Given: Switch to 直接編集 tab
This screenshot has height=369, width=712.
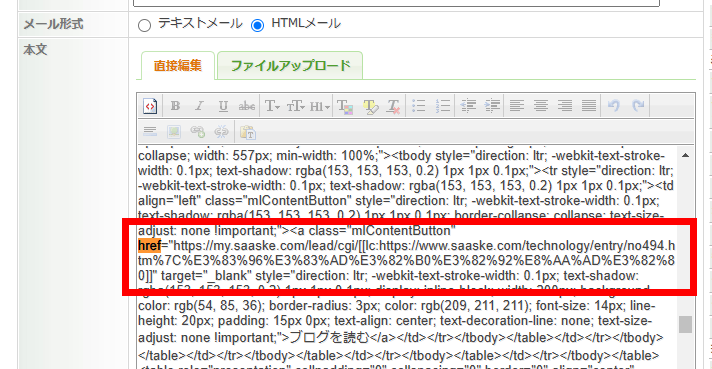Looking at the screenshot, I should 178,66.
